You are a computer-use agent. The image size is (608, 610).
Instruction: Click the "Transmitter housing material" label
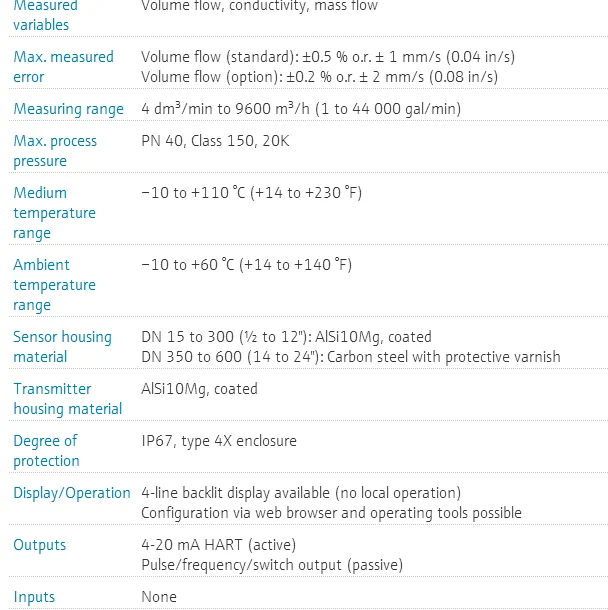click(x=67, y=399)
